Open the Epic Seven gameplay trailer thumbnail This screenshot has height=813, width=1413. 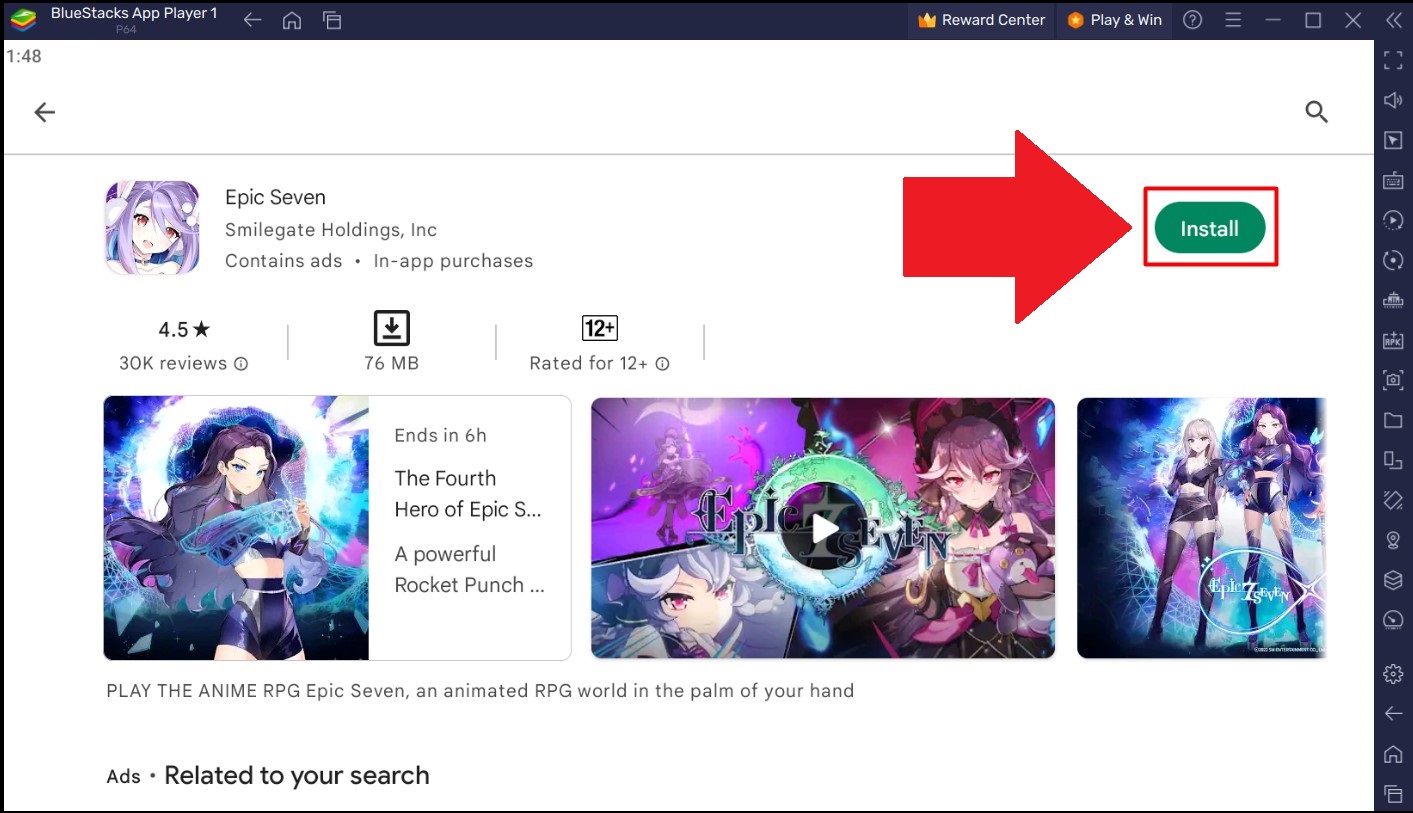pos(822,528)
